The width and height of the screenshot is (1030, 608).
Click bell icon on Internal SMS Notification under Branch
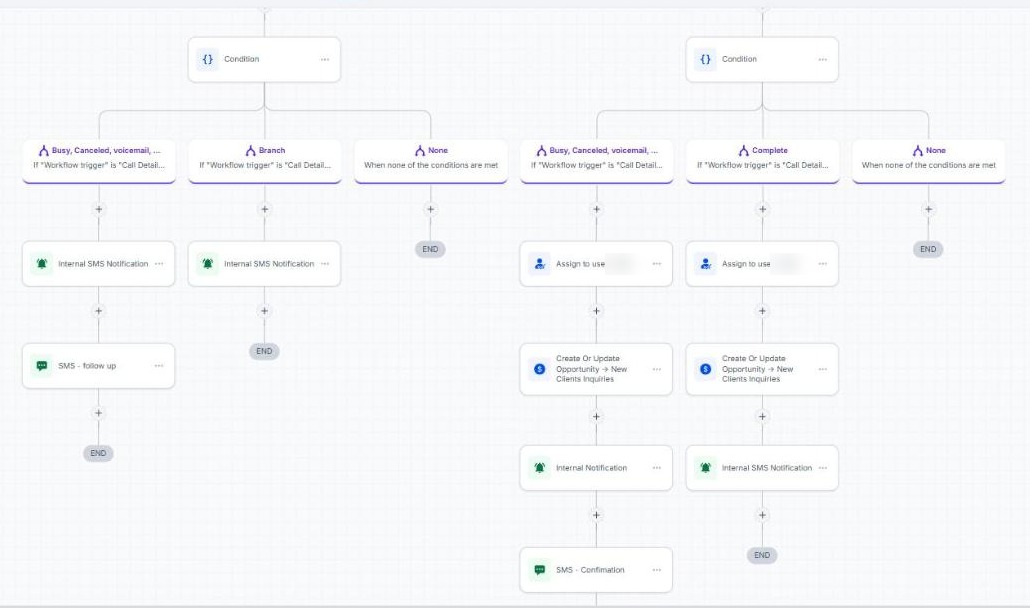point(208,263)
